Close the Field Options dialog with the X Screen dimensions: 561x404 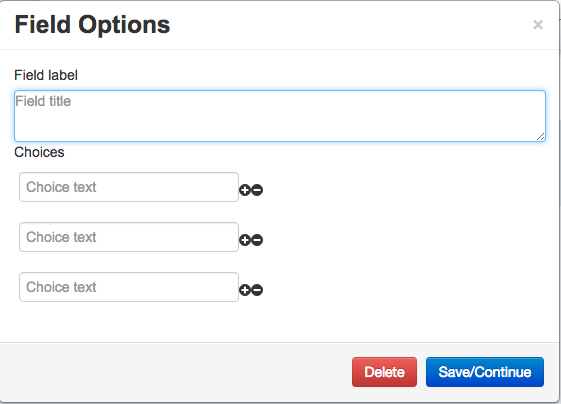pyautogui.click(x=538, y=25)
